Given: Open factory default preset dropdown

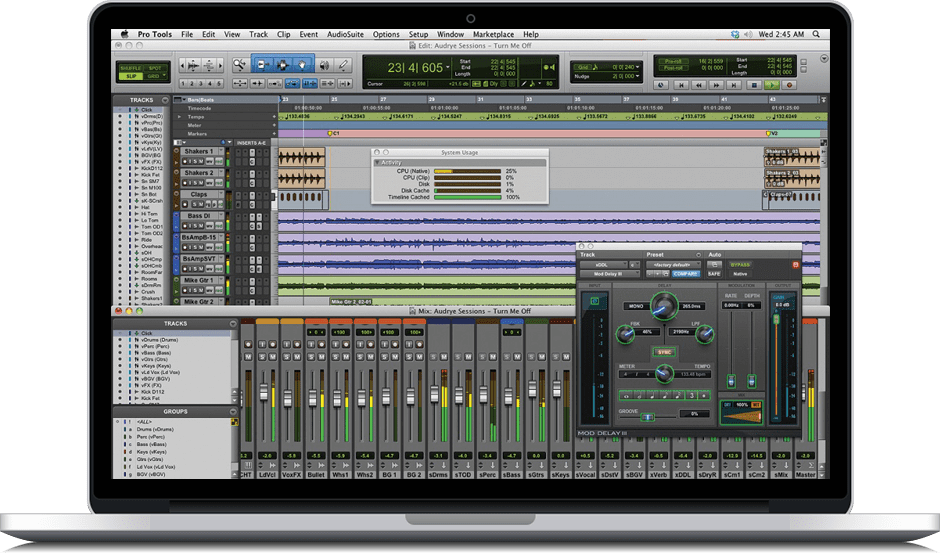Looking at the screenshot, I should point(673,265).
